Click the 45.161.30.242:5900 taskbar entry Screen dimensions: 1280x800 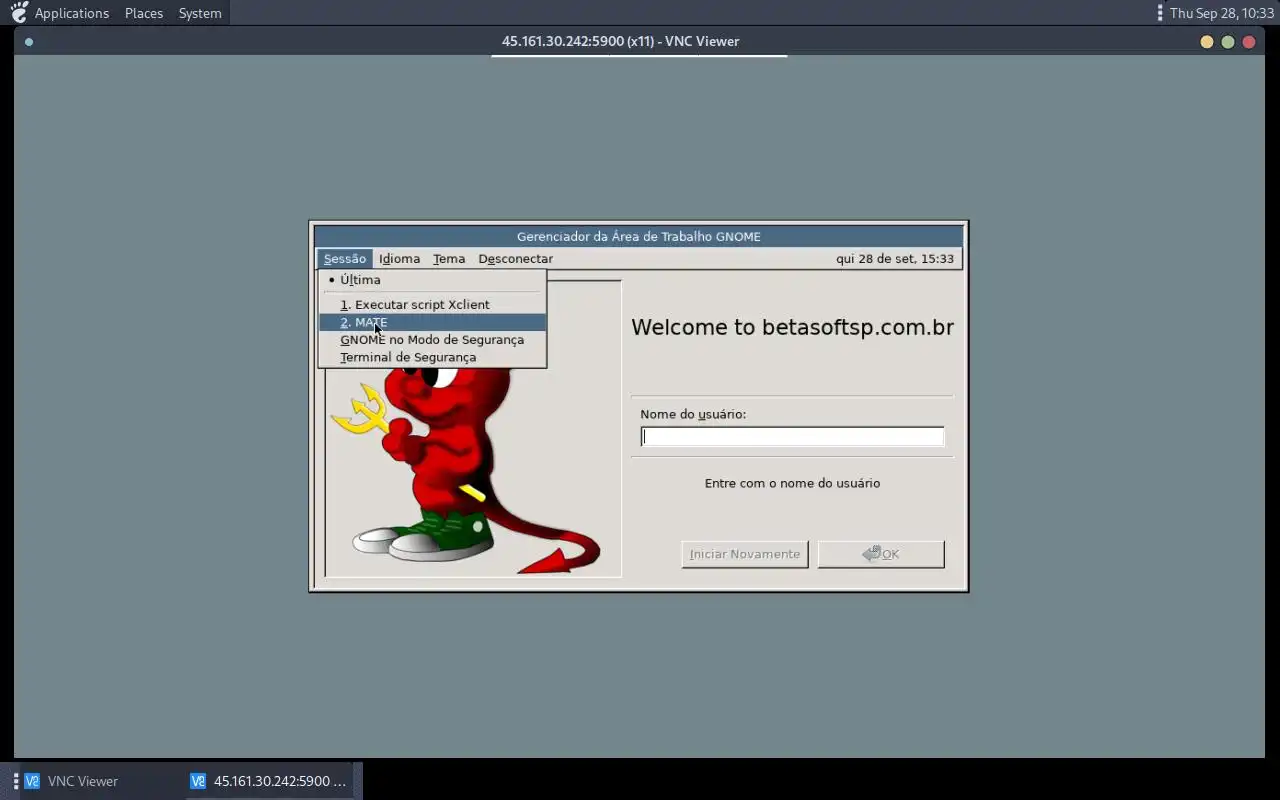(x=271, y=781)
